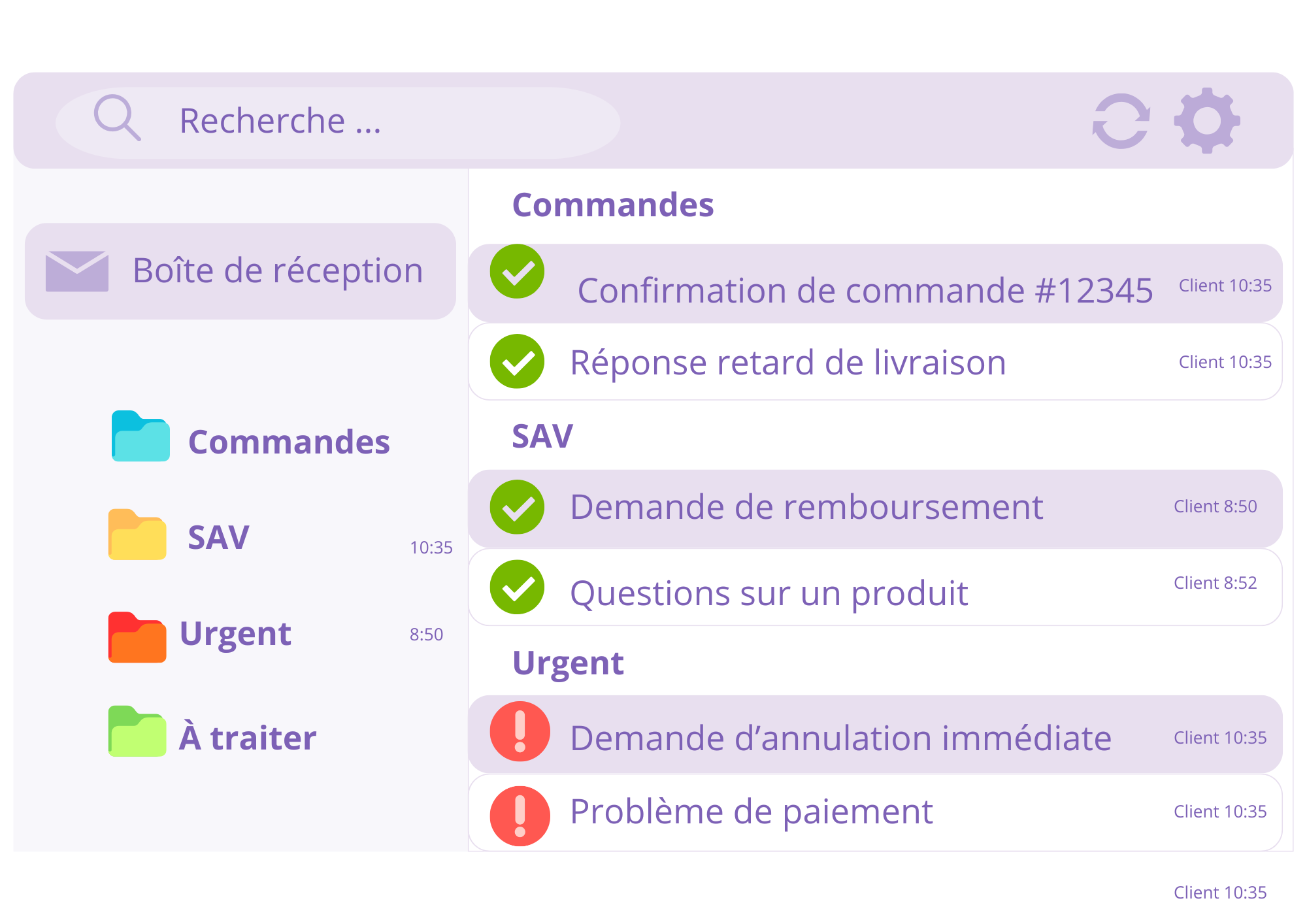The width and height of the screenshot is (1307, 924).
Task: Toggle check on Demande de remboursement
Action: [x=517, y=507]
